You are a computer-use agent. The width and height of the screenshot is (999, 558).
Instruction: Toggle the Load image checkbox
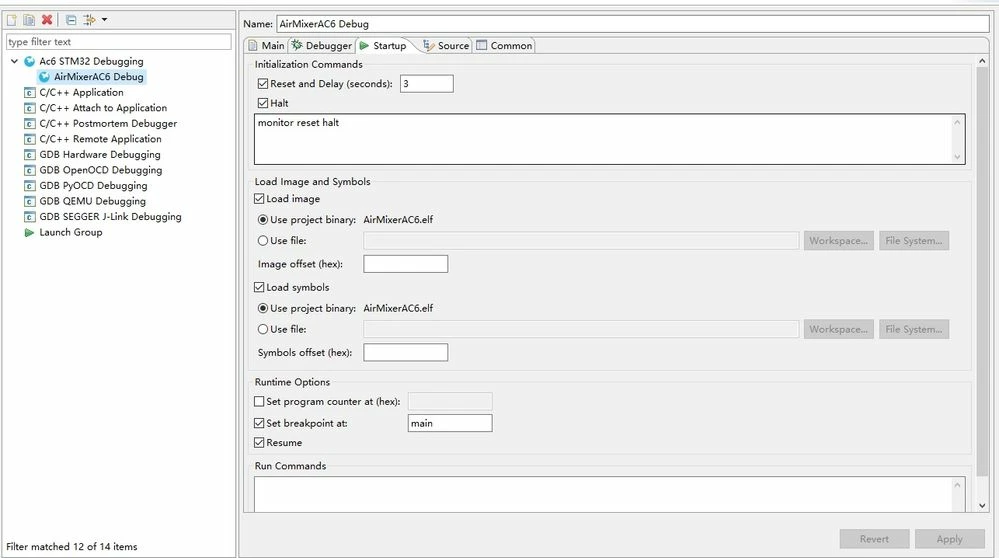click(259, 199)
